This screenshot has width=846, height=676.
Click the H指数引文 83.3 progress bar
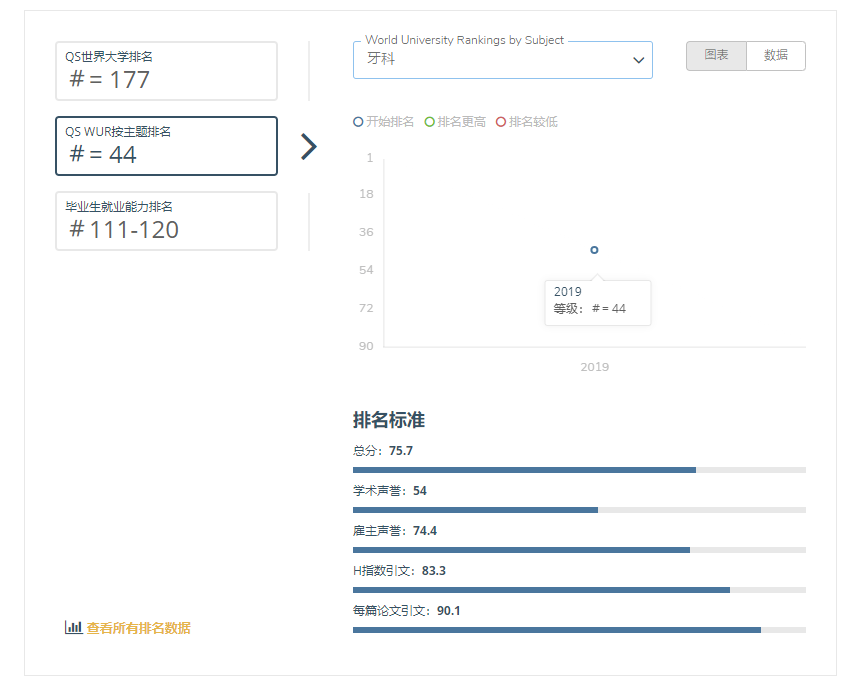[x=579, y=589]
